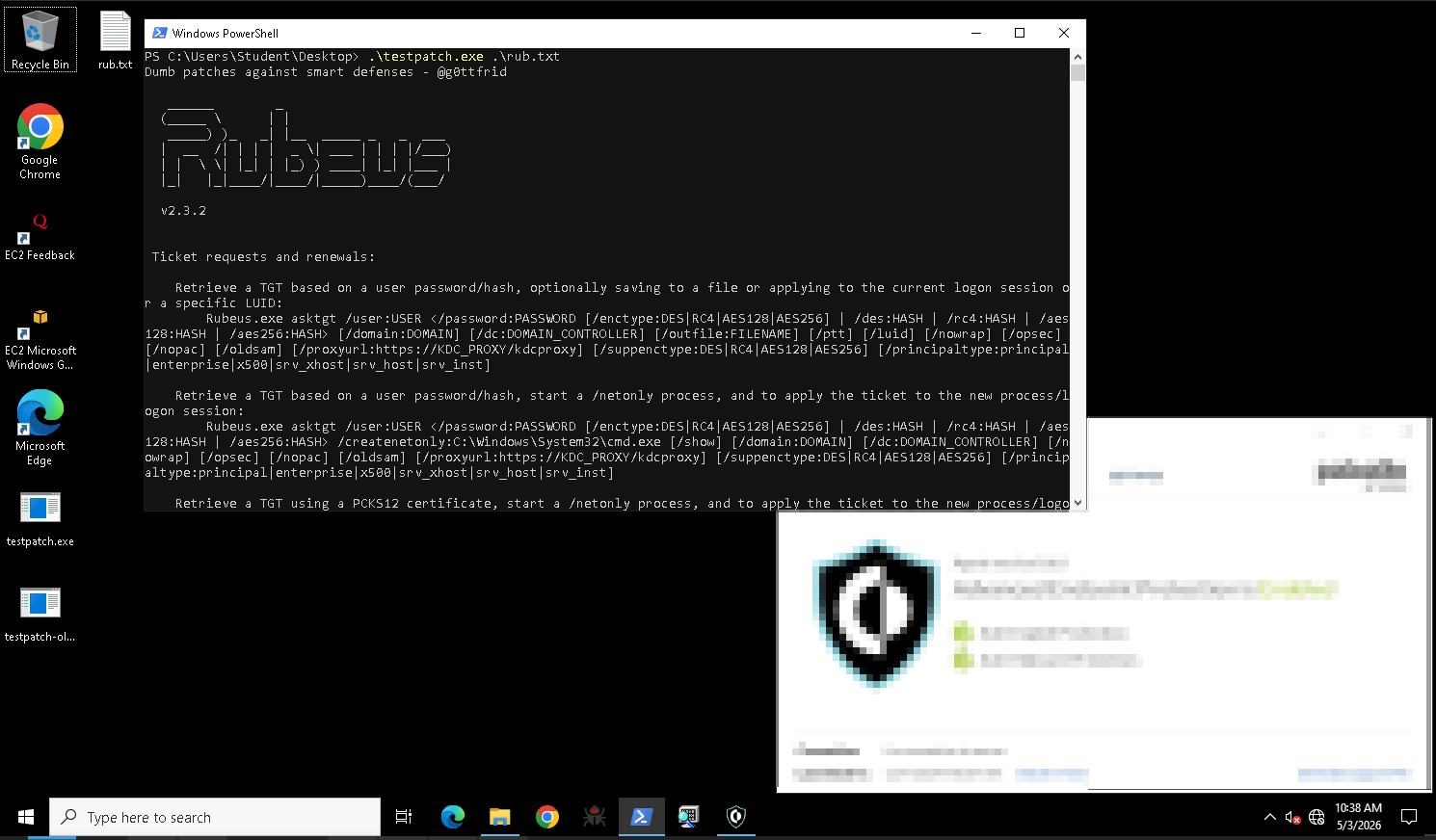This screenshot has height=840, width=1436.
Task: Open Task View from the taskbar
Action: (404, 817)
